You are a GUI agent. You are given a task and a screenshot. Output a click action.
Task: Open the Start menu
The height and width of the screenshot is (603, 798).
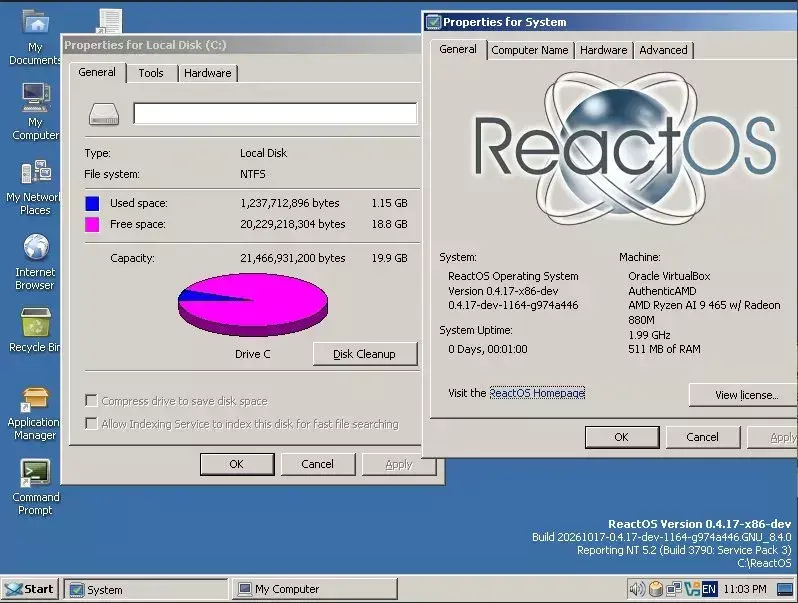point(30,589)
